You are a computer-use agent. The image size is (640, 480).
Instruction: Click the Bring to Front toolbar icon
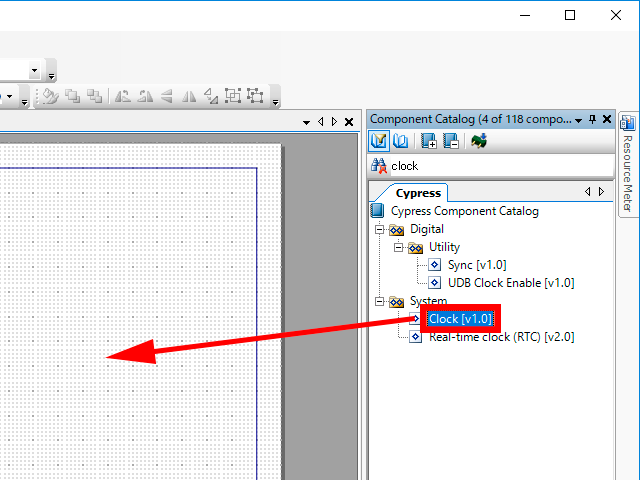coord(73,96)
